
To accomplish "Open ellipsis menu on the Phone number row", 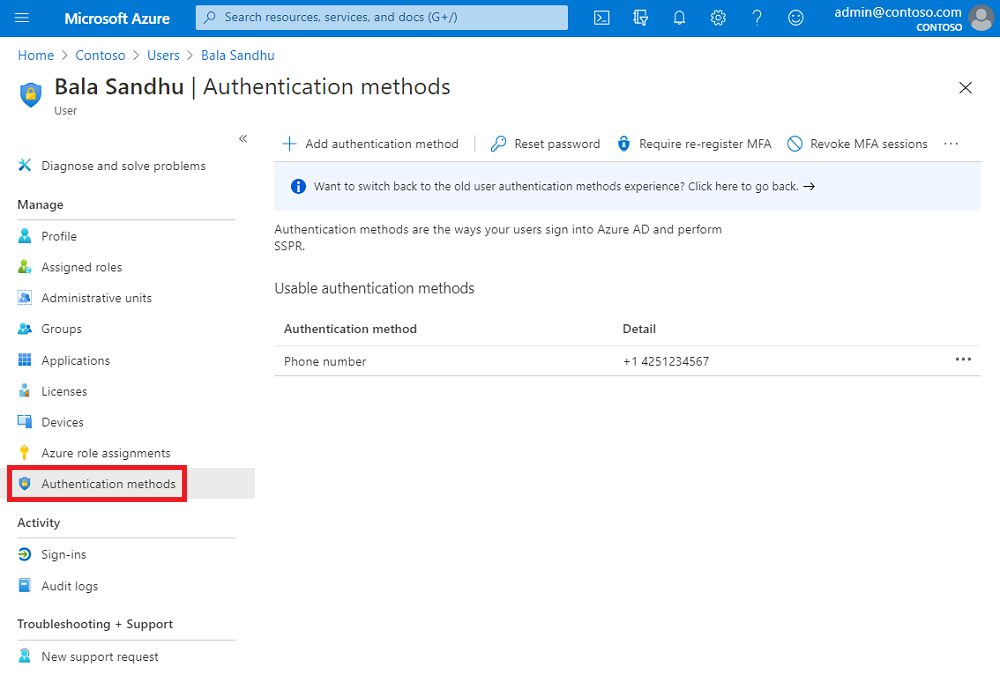I will [x=963, y=358].
